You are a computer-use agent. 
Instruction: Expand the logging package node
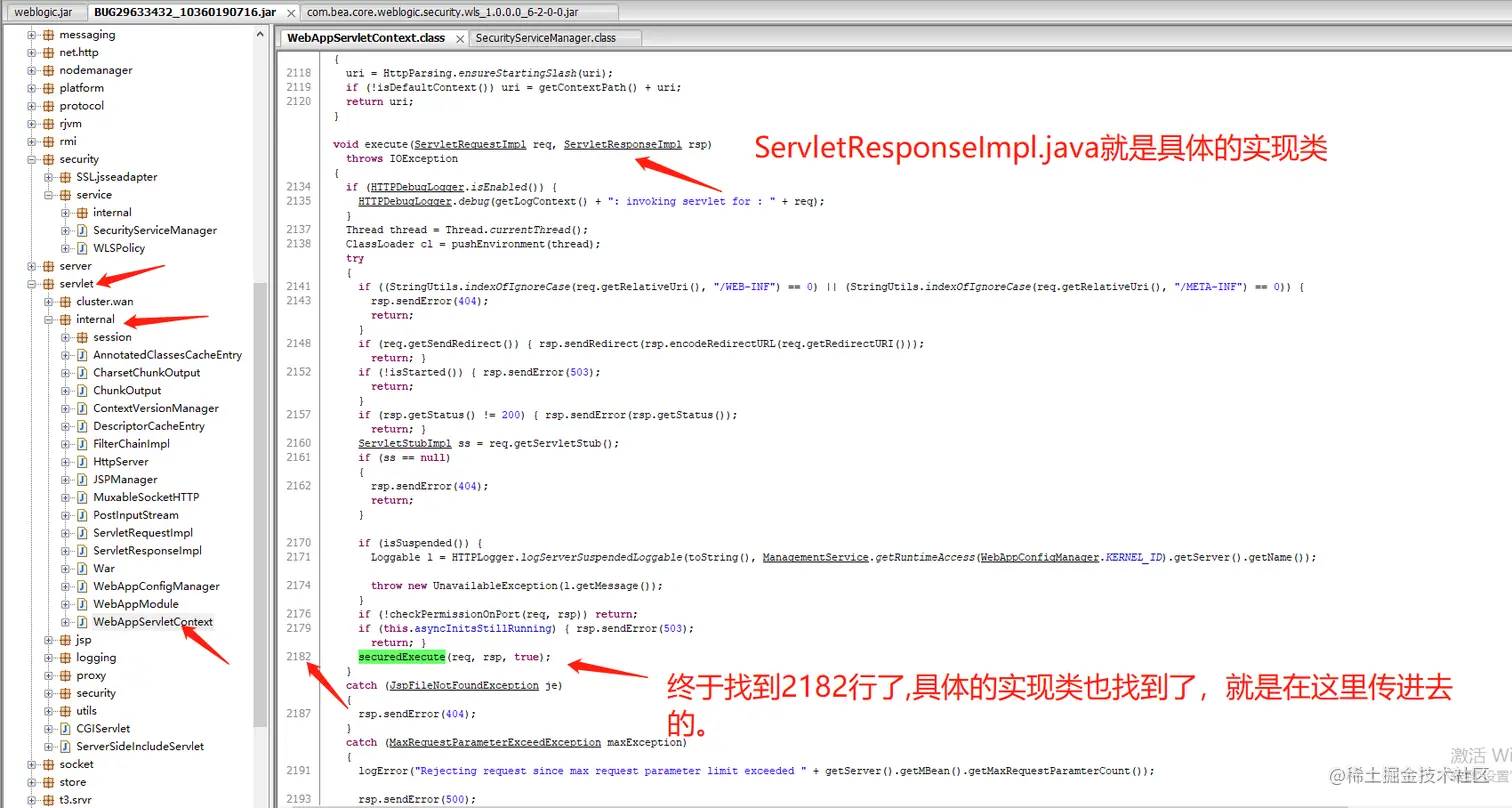click(48, 657)
